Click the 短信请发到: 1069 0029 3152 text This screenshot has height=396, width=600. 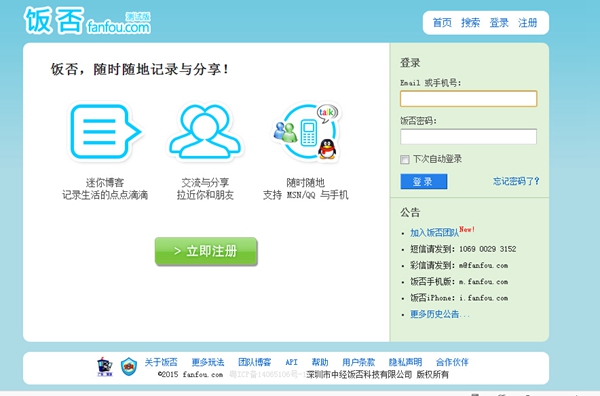pos(463,249)
